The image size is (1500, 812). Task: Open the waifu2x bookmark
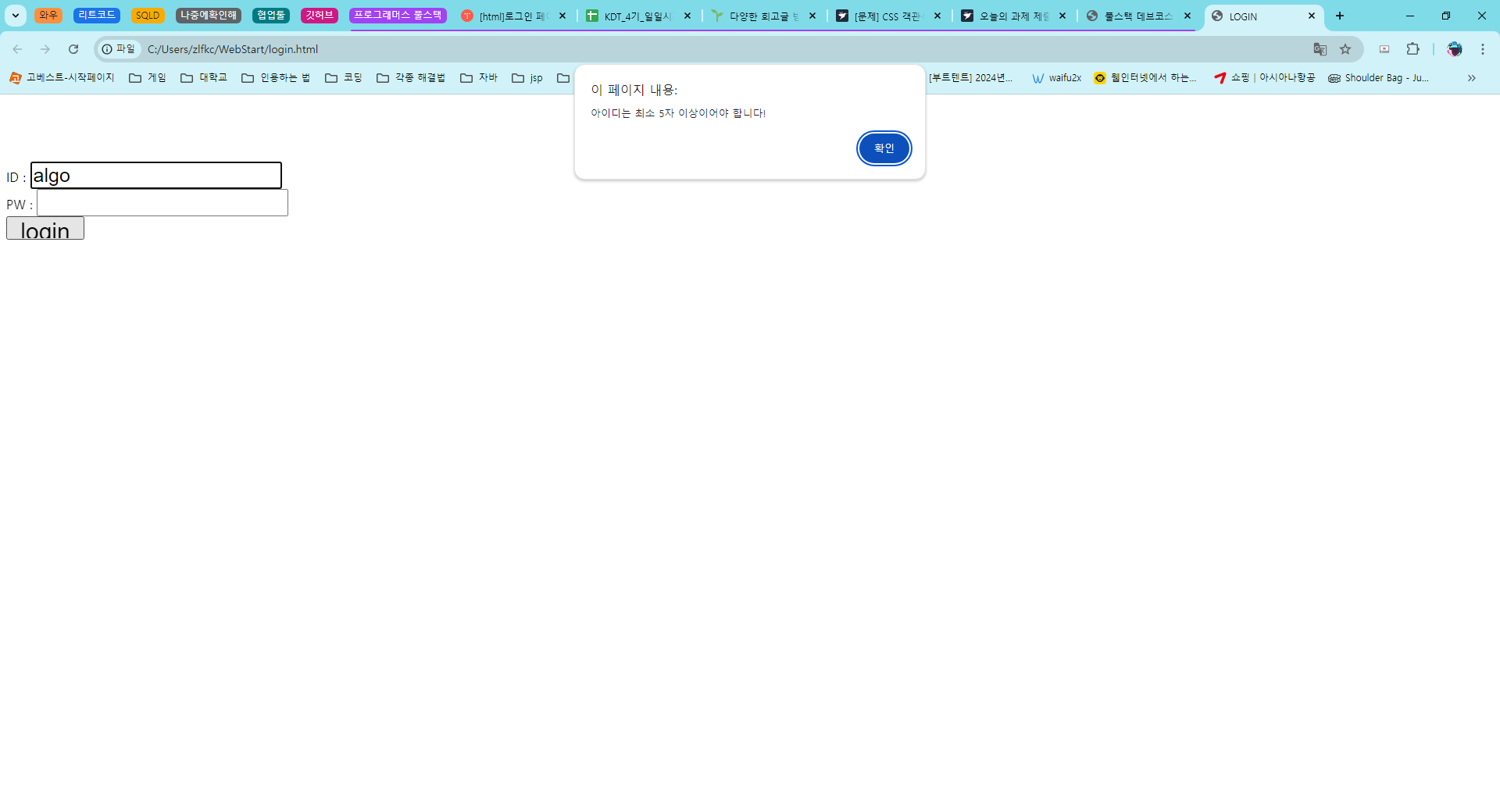coord(1056,78)
